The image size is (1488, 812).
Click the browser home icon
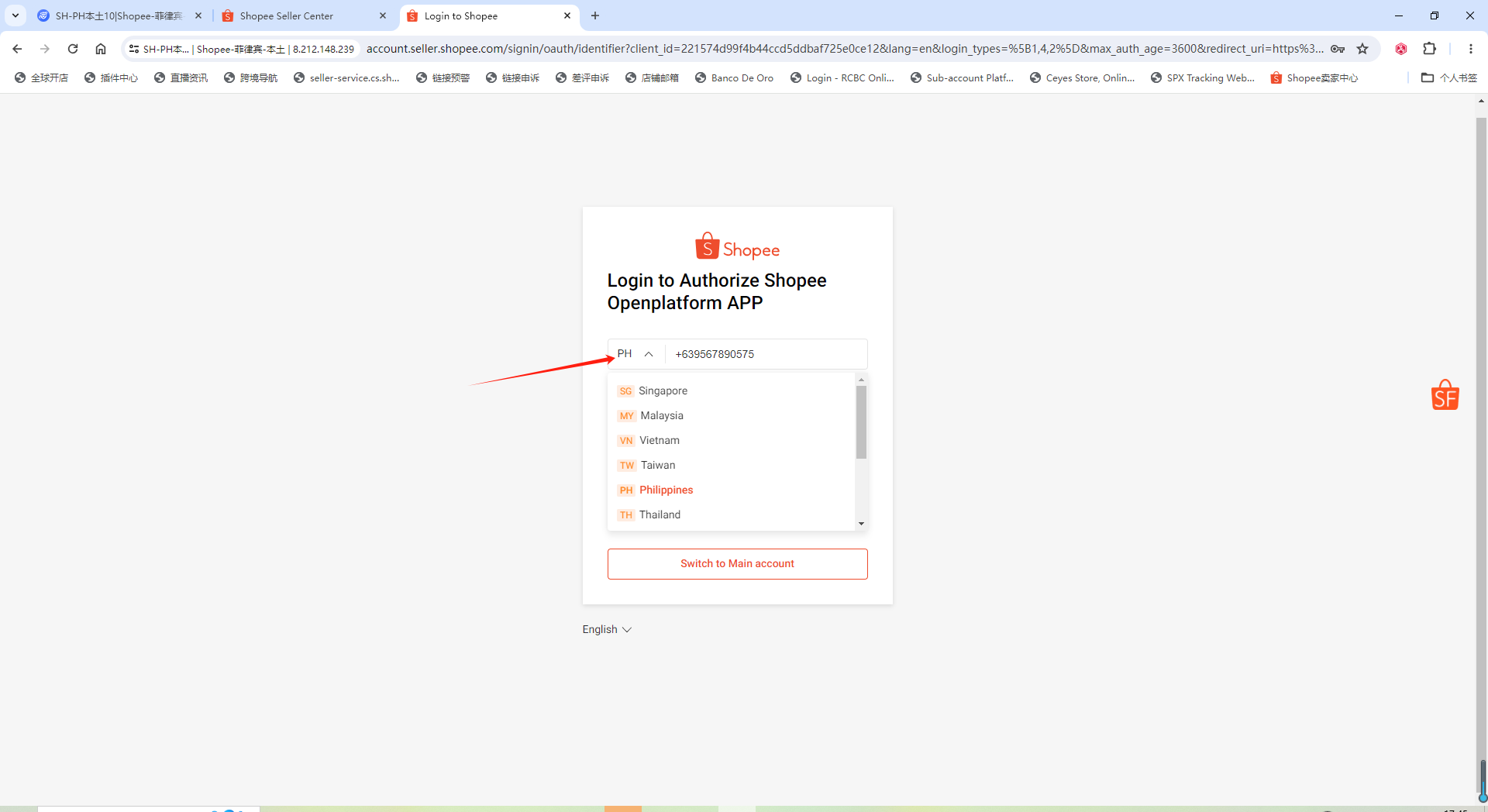tap(101, 49)
